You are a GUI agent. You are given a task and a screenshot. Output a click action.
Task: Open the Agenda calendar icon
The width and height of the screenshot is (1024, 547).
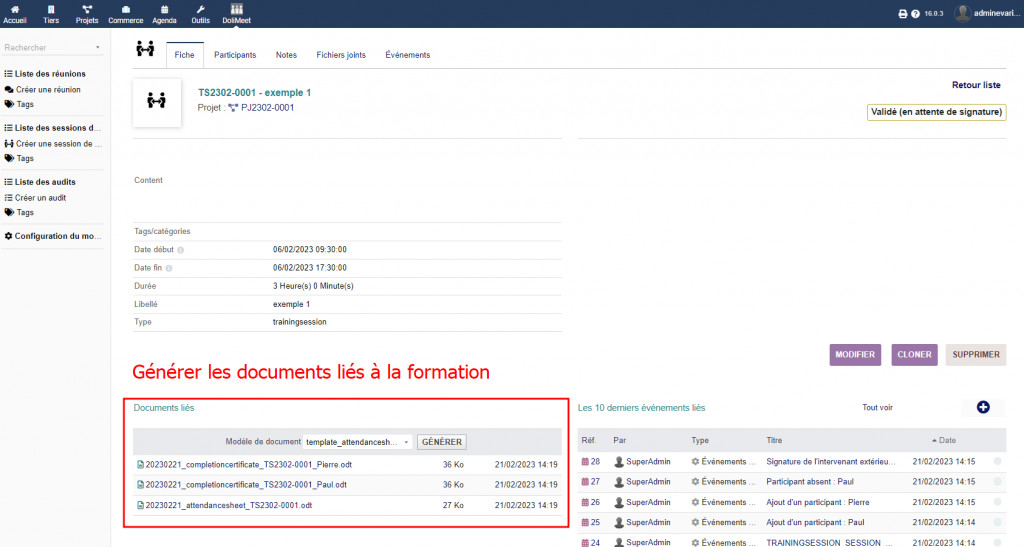point(165,10)
